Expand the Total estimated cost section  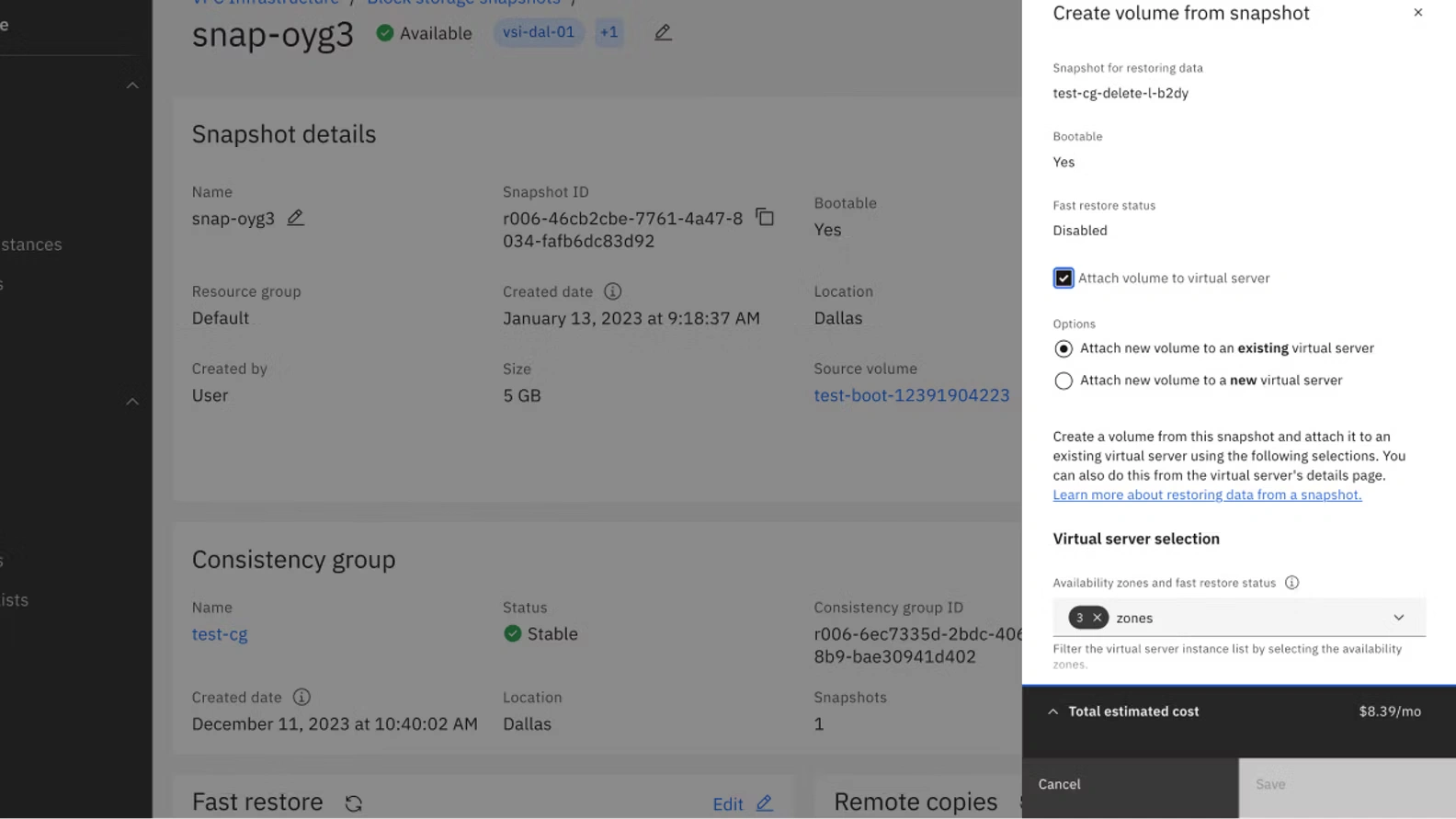click(x=1053, y=711)
